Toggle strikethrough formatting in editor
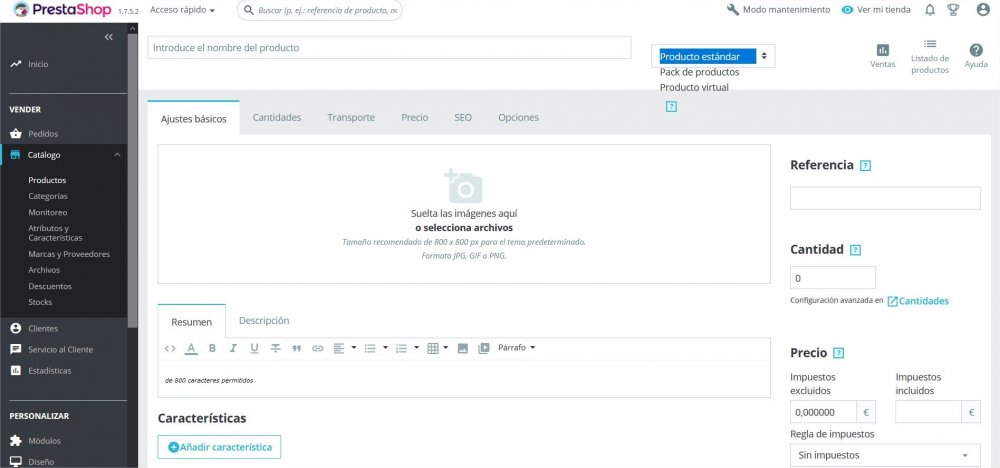1000x468 pixels. coord(276,348)
